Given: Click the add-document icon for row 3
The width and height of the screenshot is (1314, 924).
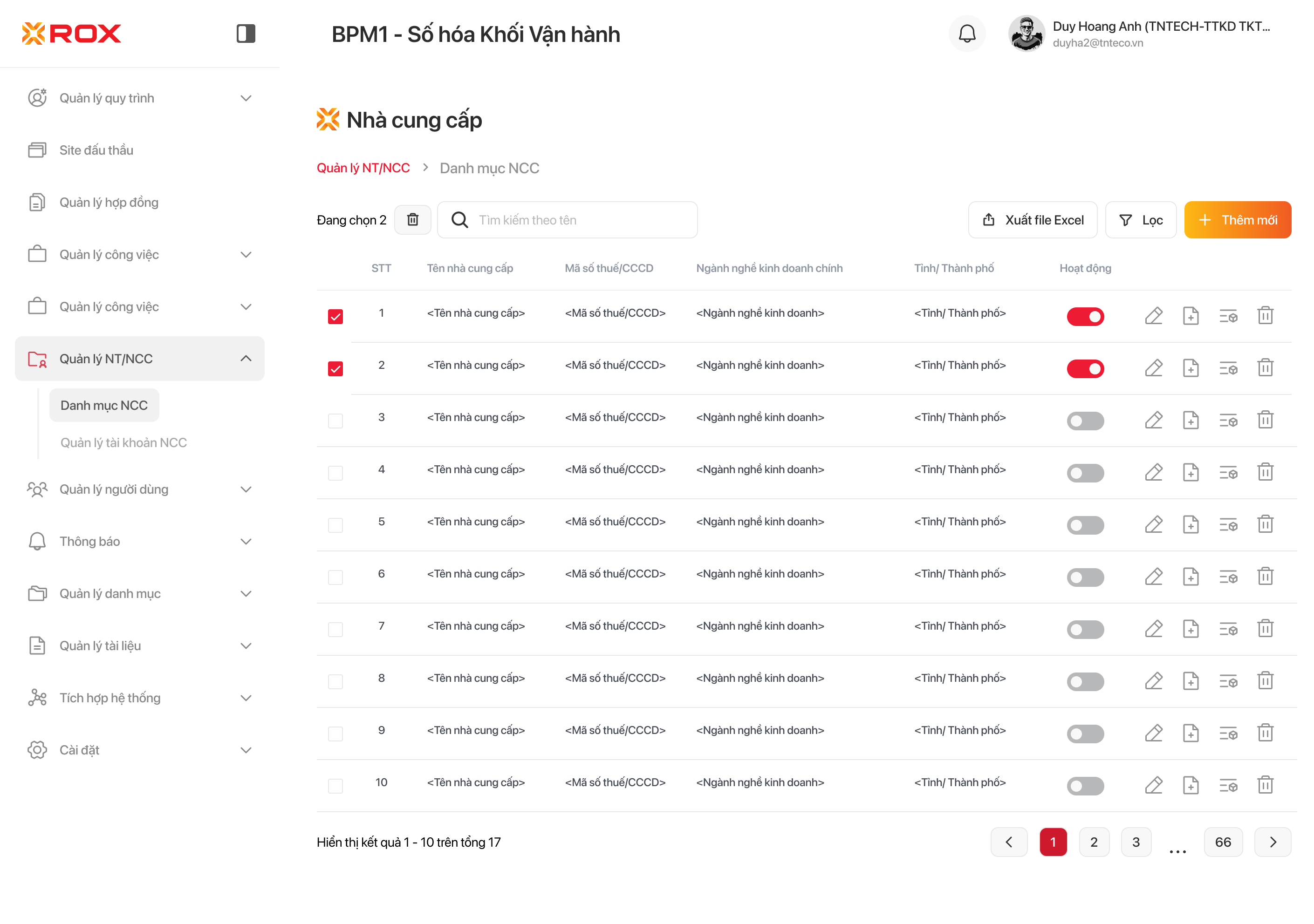Looking at the screenshot, I should coord(1191,420).
